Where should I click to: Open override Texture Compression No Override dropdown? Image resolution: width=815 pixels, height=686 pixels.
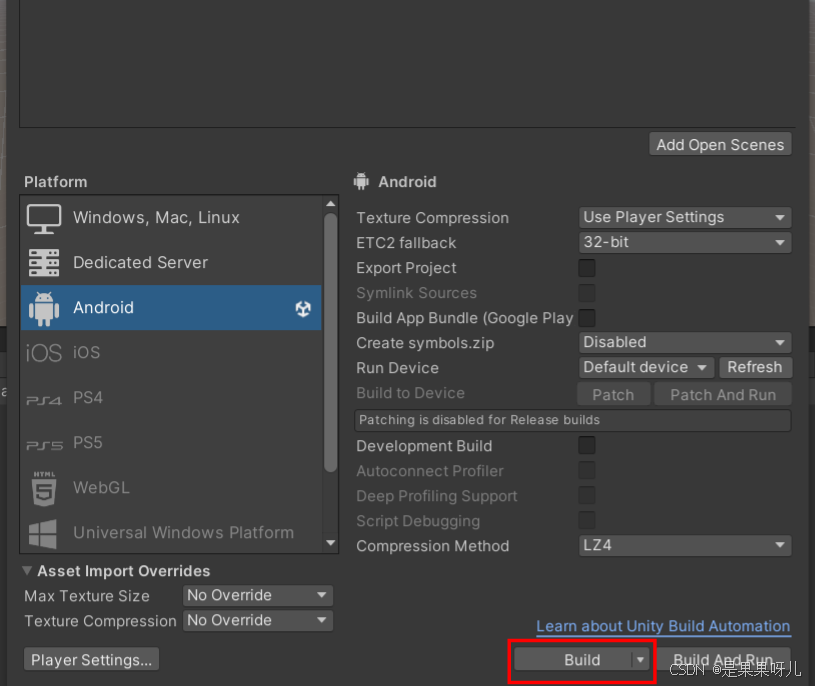258,621
